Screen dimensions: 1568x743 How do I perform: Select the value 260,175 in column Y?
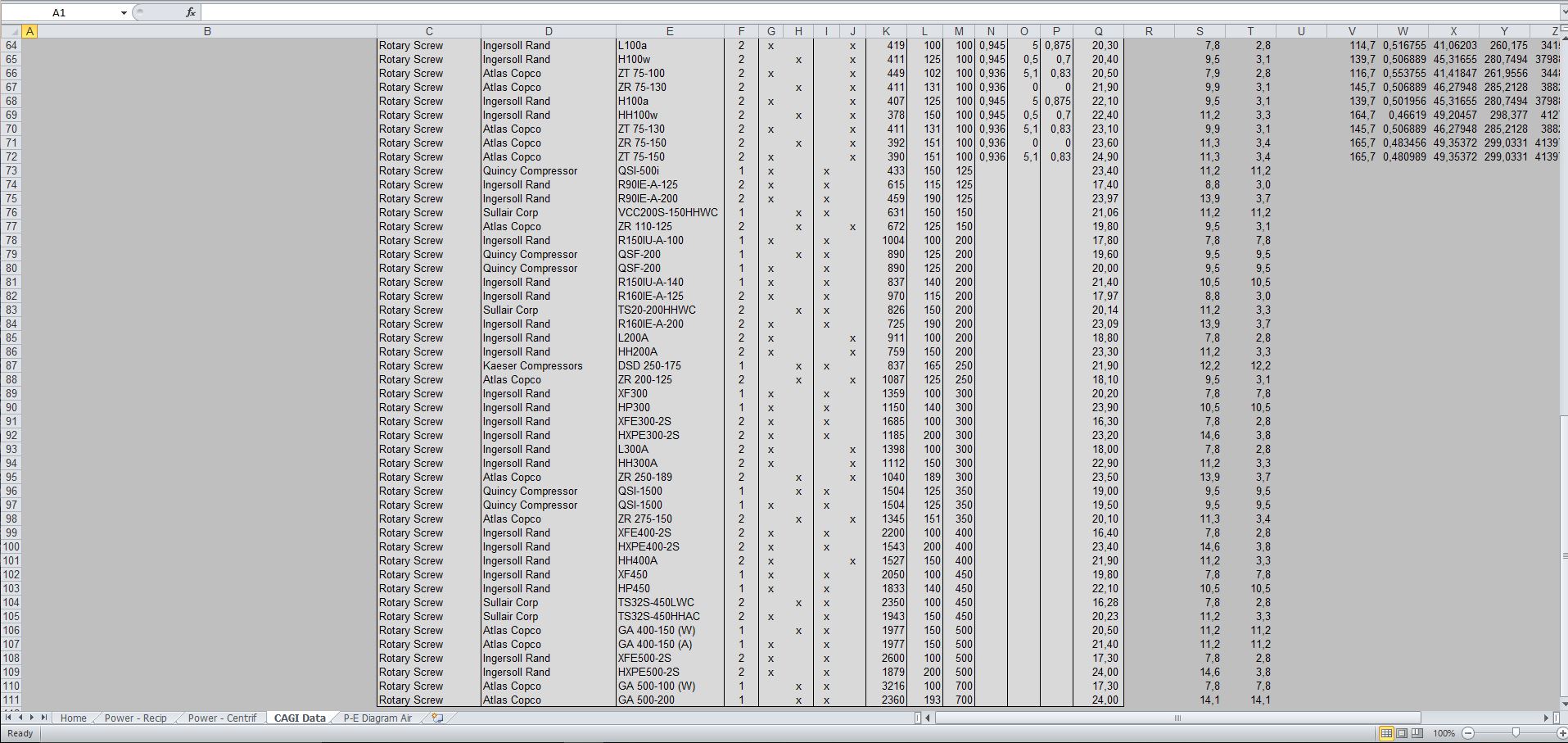coord(1504,45)
